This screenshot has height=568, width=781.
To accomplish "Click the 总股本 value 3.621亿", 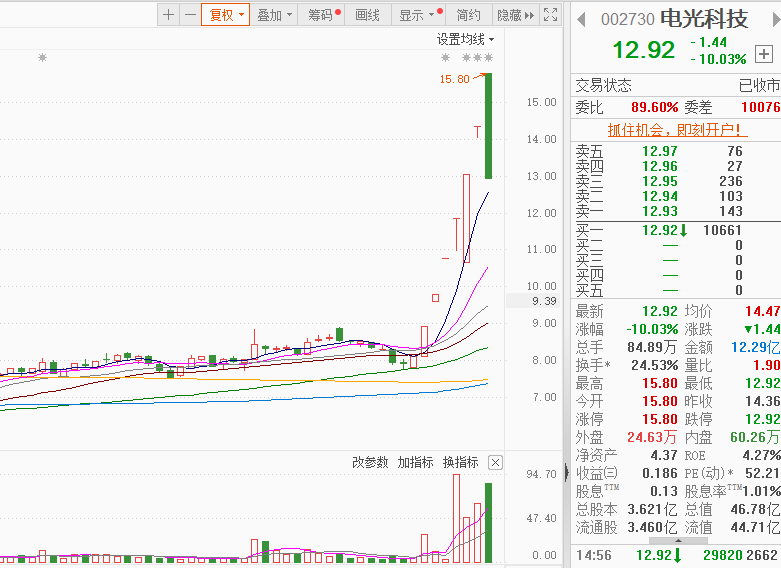I will [x=652, y=509].
